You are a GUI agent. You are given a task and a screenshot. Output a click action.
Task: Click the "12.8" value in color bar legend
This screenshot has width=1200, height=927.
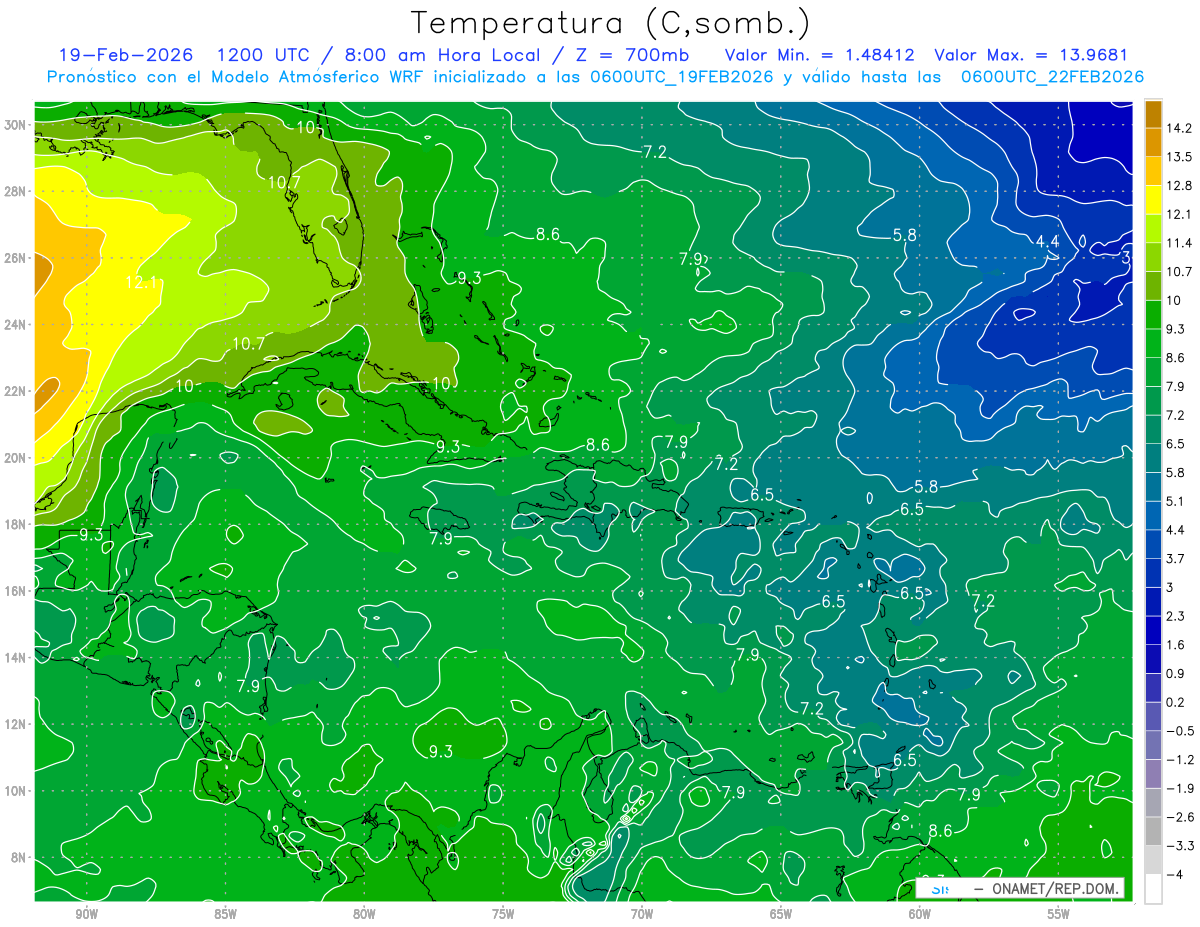[1179, 186]
